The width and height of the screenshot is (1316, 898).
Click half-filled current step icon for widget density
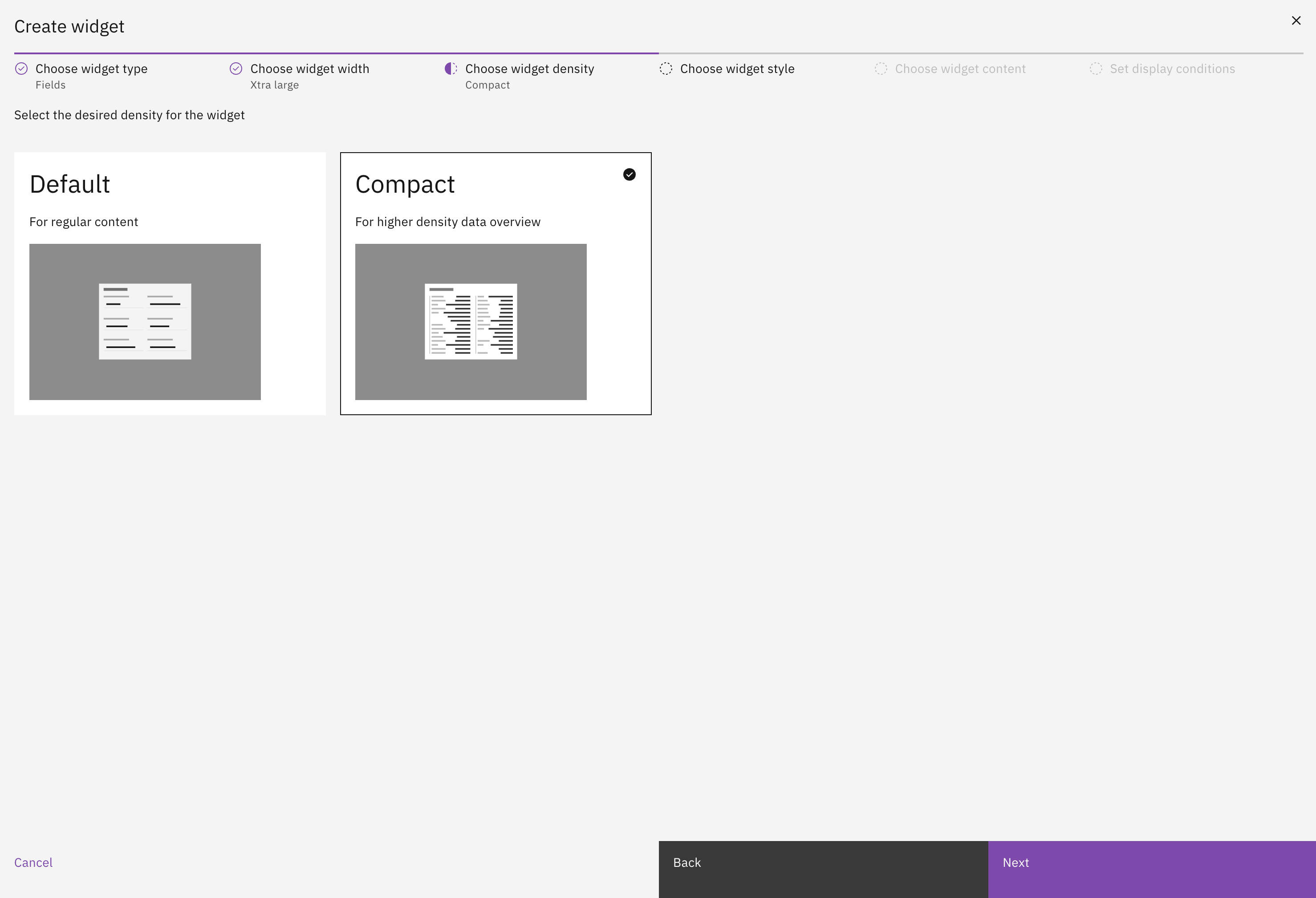point(451,69)
